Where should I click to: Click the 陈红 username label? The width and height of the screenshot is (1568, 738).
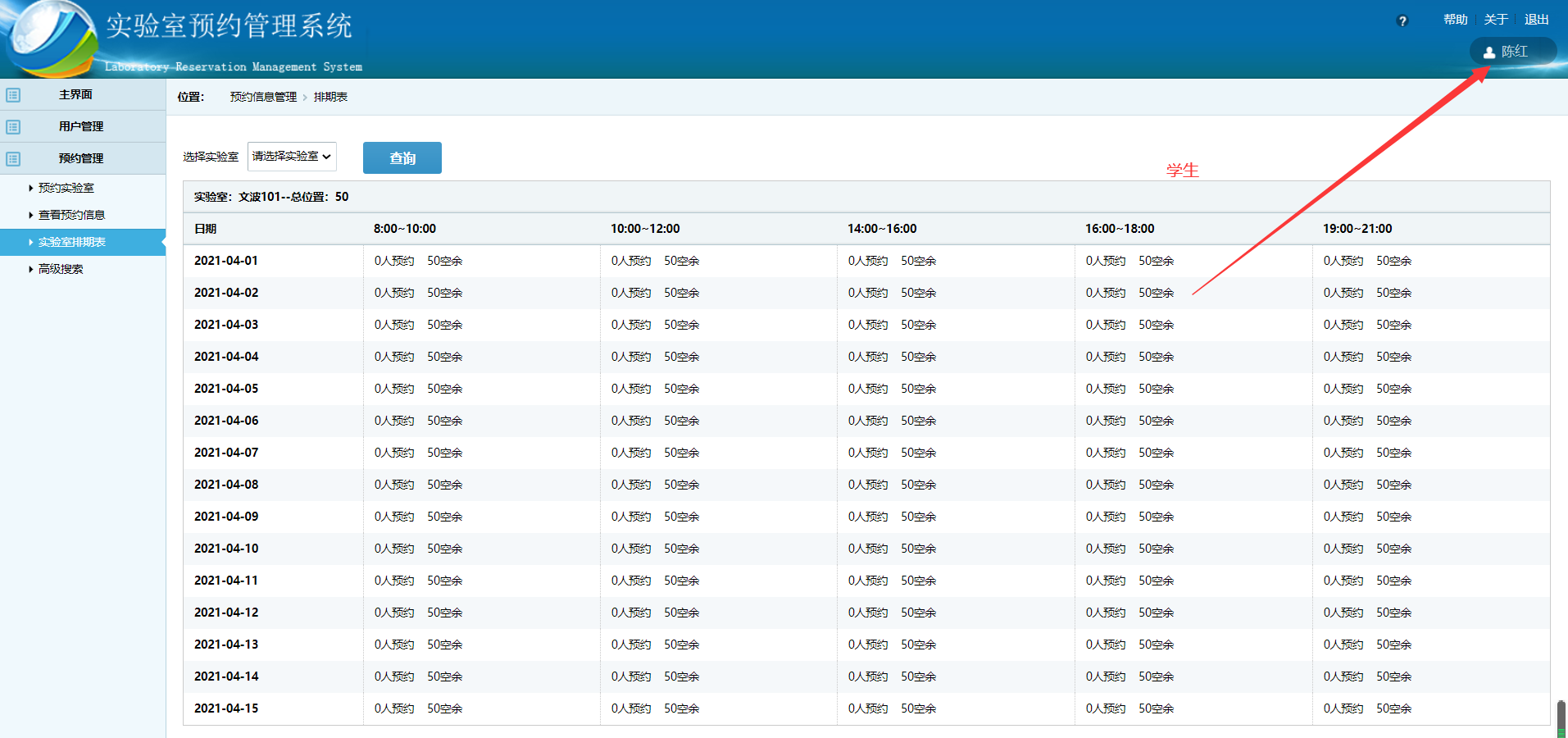pos(1515,52)
